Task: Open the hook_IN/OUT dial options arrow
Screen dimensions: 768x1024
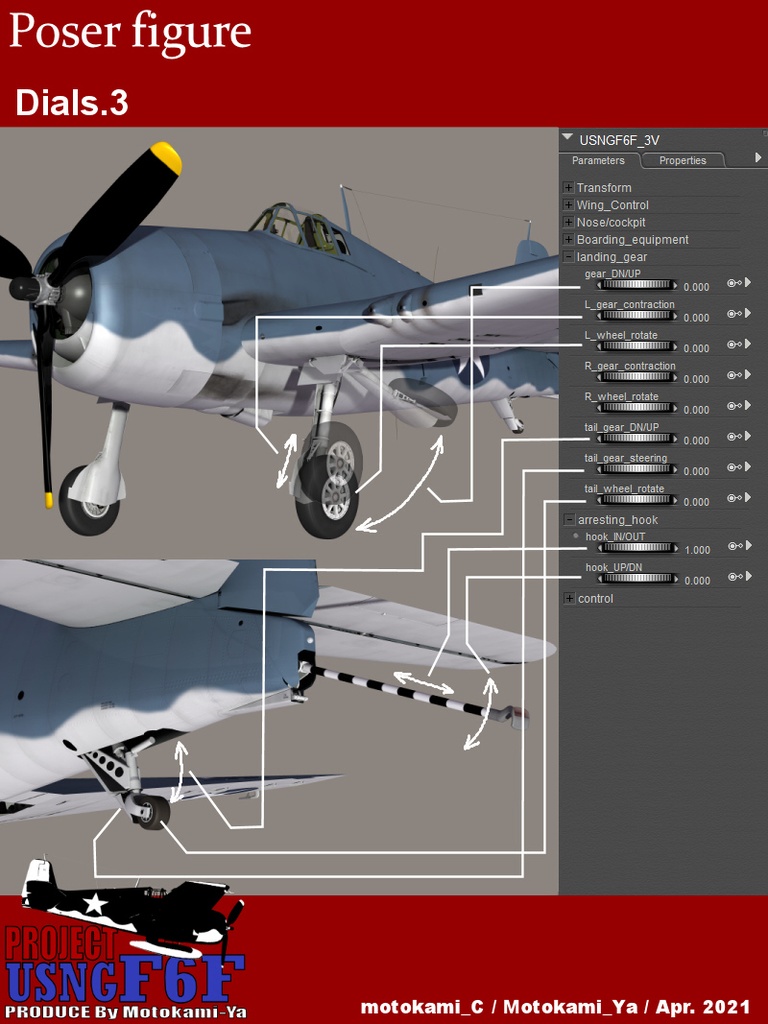Action: (748, 546)
